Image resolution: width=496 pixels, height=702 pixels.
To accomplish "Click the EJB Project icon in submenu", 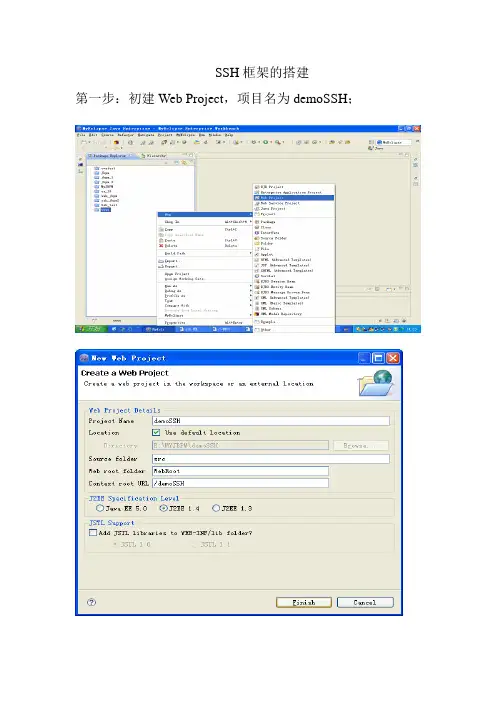I will 257,187.
